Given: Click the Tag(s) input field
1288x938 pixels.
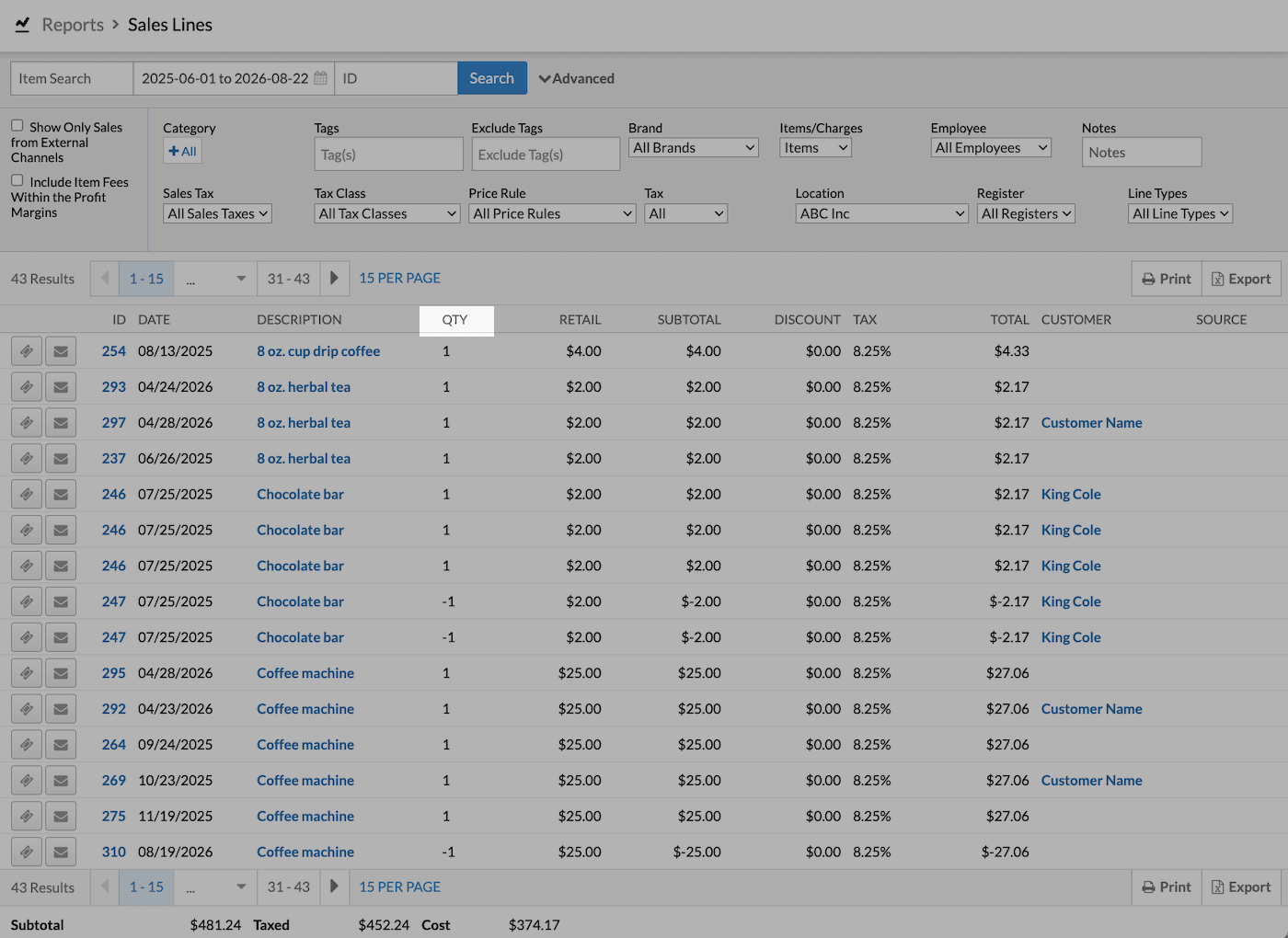Looking at the screenshot, I should 388,154.
